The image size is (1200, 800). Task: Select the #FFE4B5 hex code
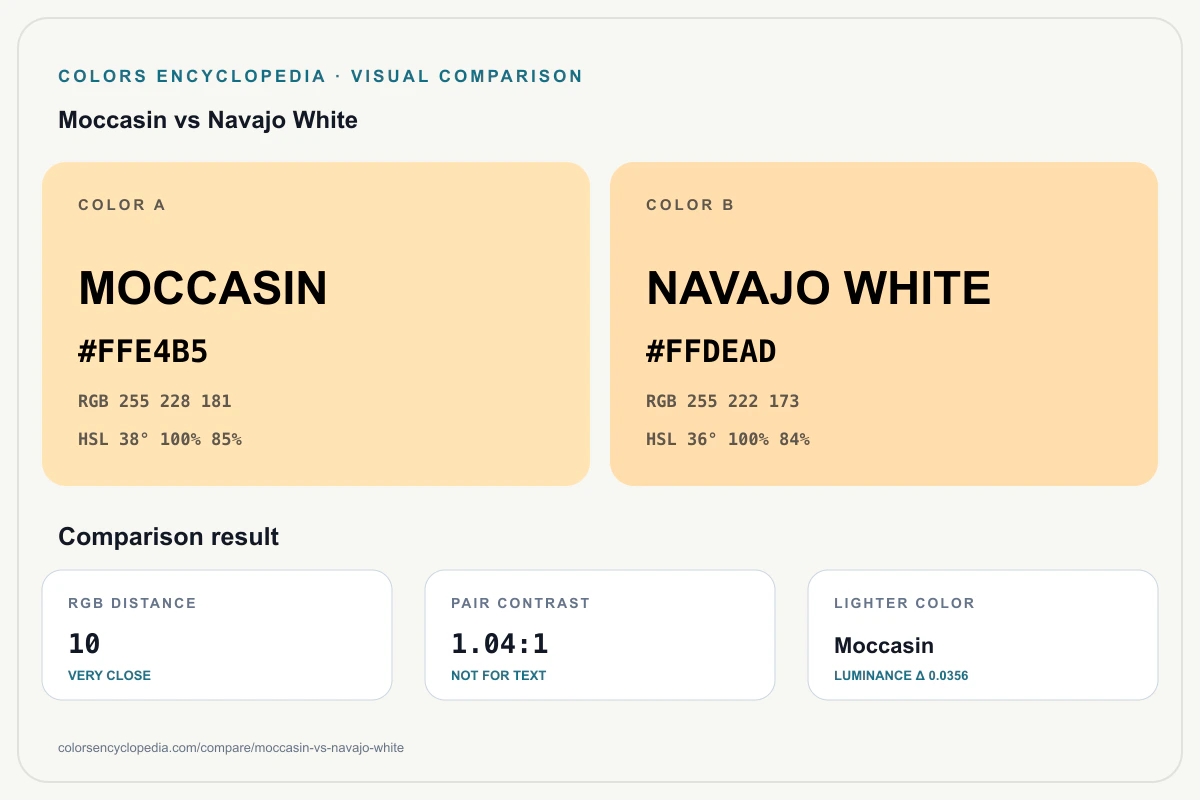[x=143, y=351]
